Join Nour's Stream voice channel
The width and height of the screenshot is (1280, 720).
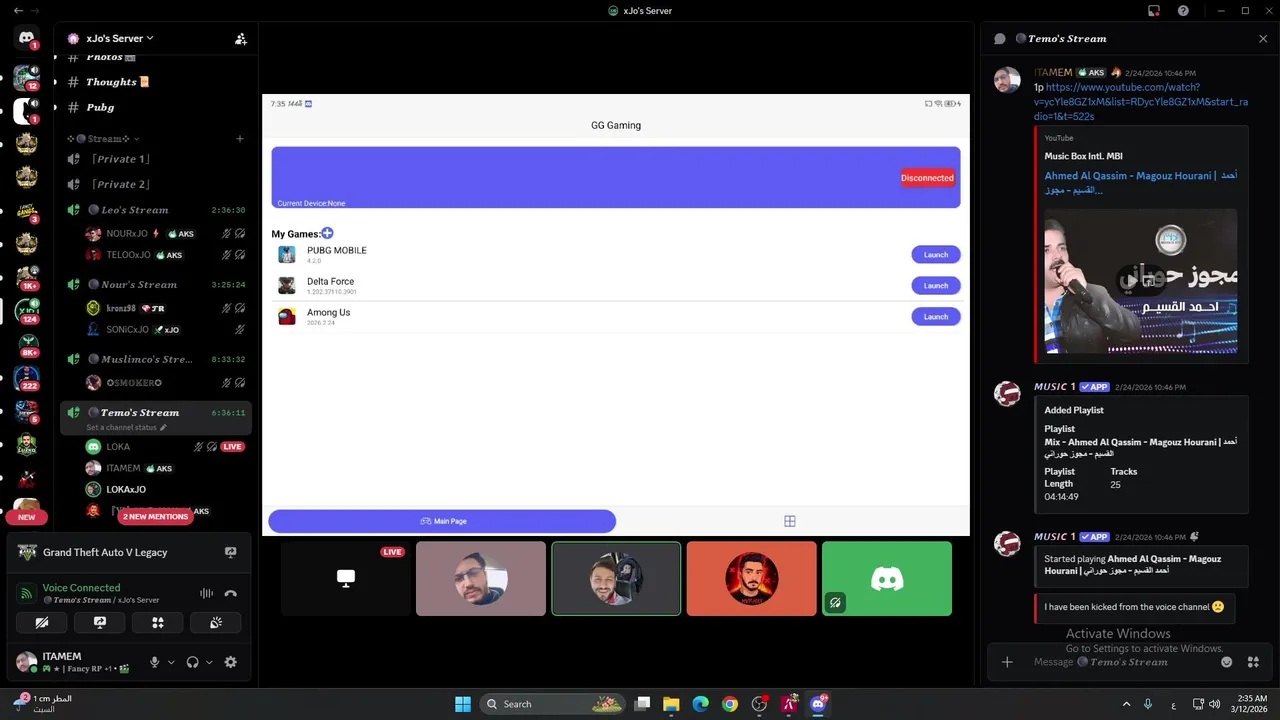point(155,284)
